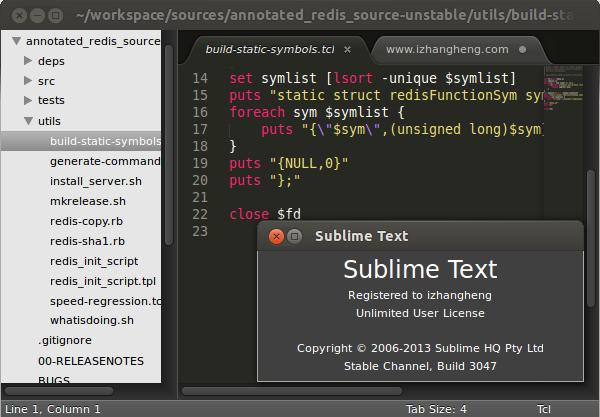This screenshot has width=600, height=417.
Task: Expand the tests folder
Action: [28, 101]
